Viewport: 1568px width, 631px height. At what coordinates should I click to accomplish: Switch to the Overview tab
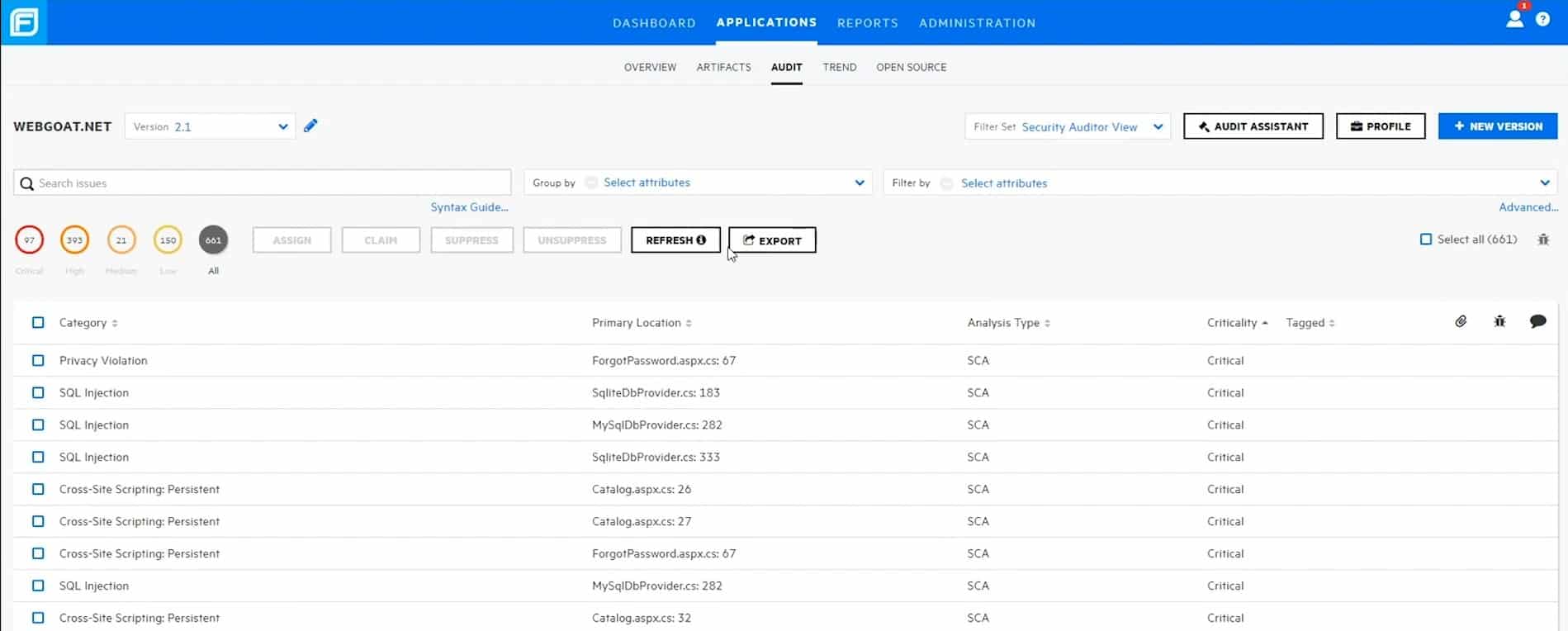[x=650, y=67]
